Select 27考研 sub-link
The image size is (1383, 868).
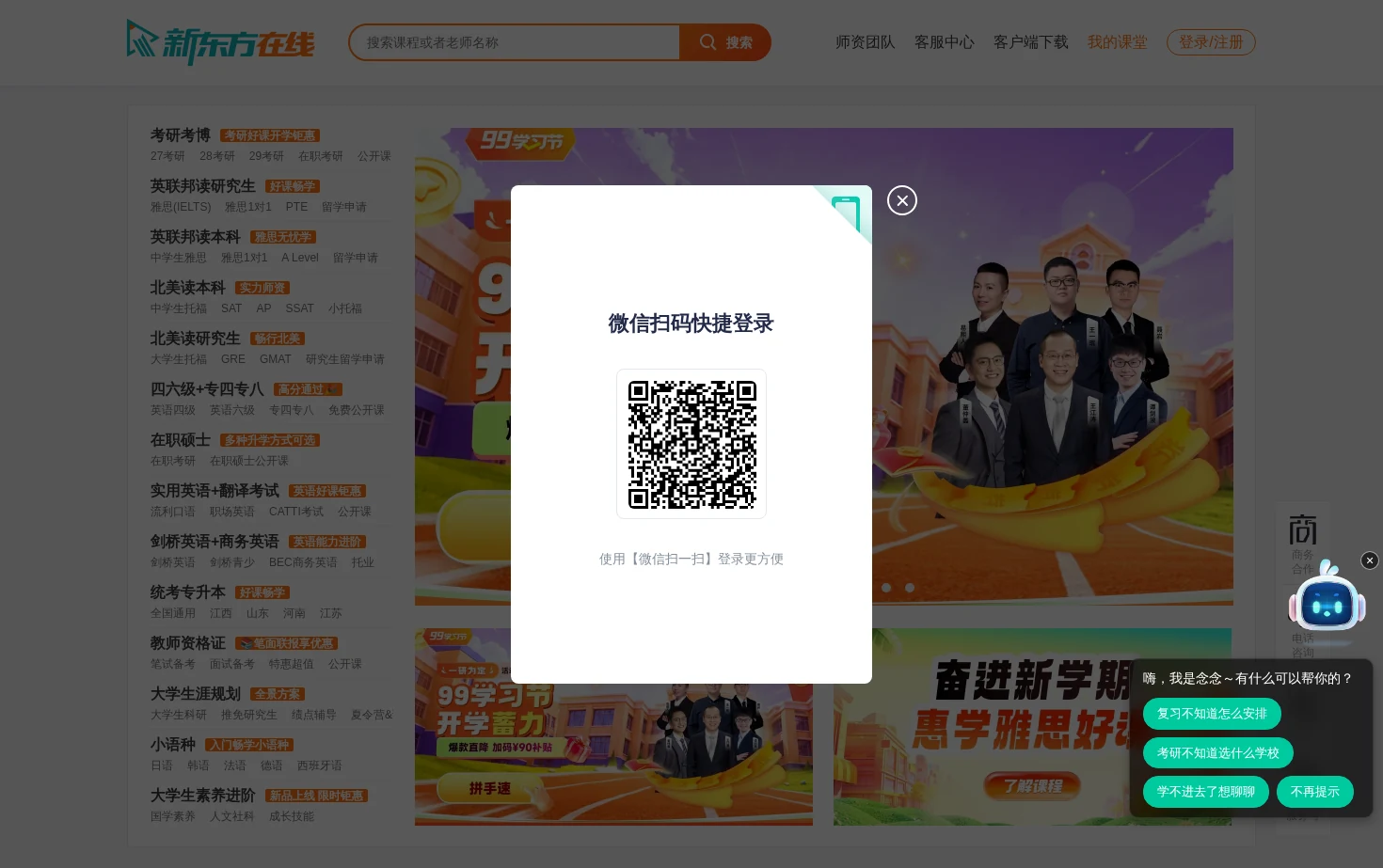(x=167, y=156)
